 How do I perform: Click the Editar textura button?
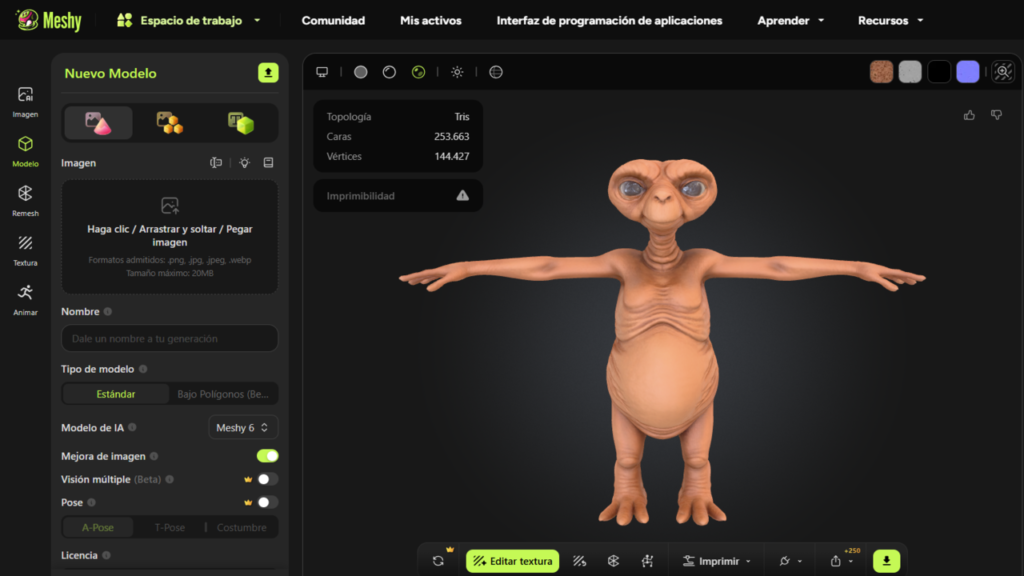point(513,561)
